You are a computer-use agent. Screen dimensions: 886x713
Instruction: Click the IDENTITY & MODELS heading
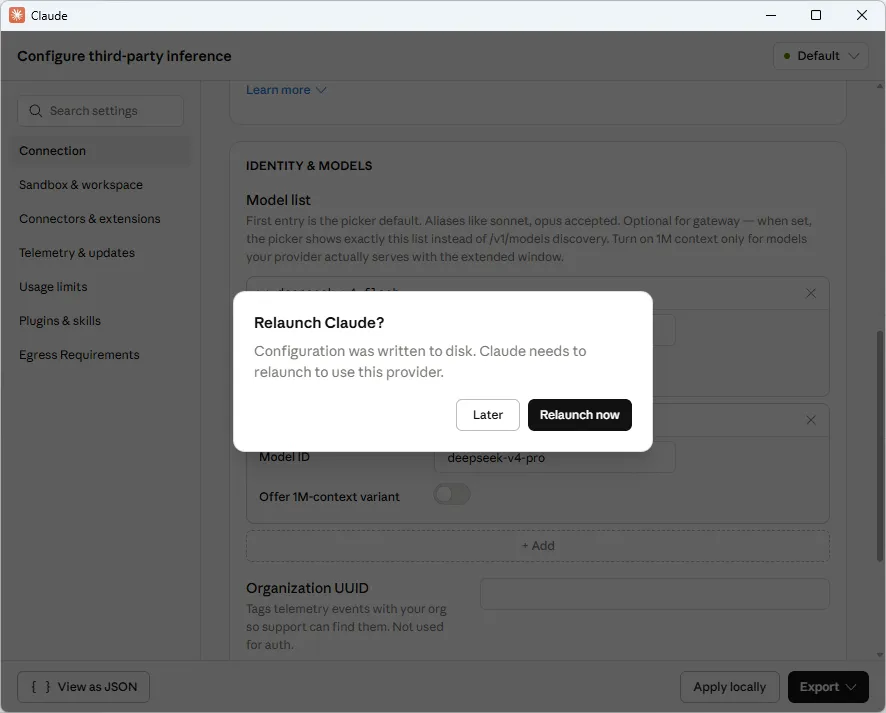tap(309, 166)
